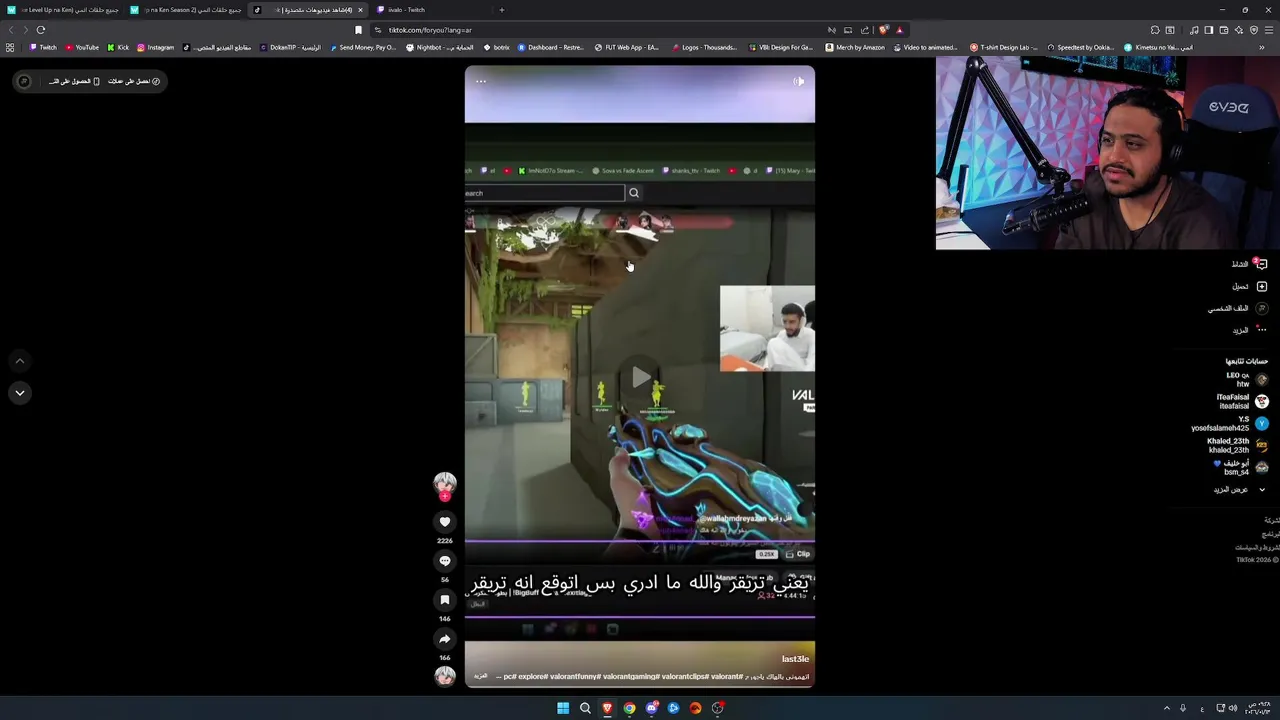This screenshot has width=1280, height=720.
Task: Click the get coins button at top left
Action: pos(135,81)
